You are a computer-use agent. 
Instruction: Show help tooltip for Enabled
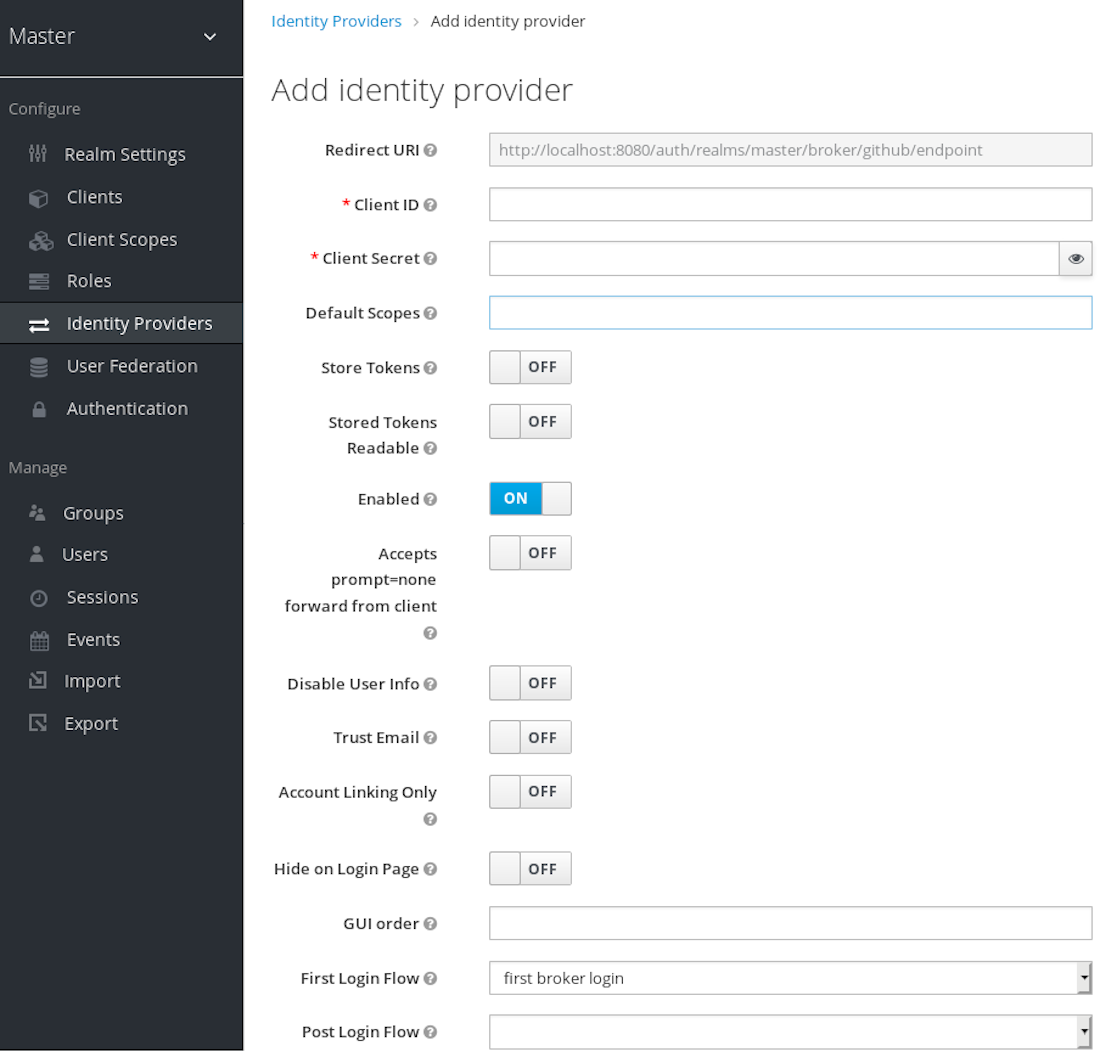pyautogui.click(x=430, y=499)
